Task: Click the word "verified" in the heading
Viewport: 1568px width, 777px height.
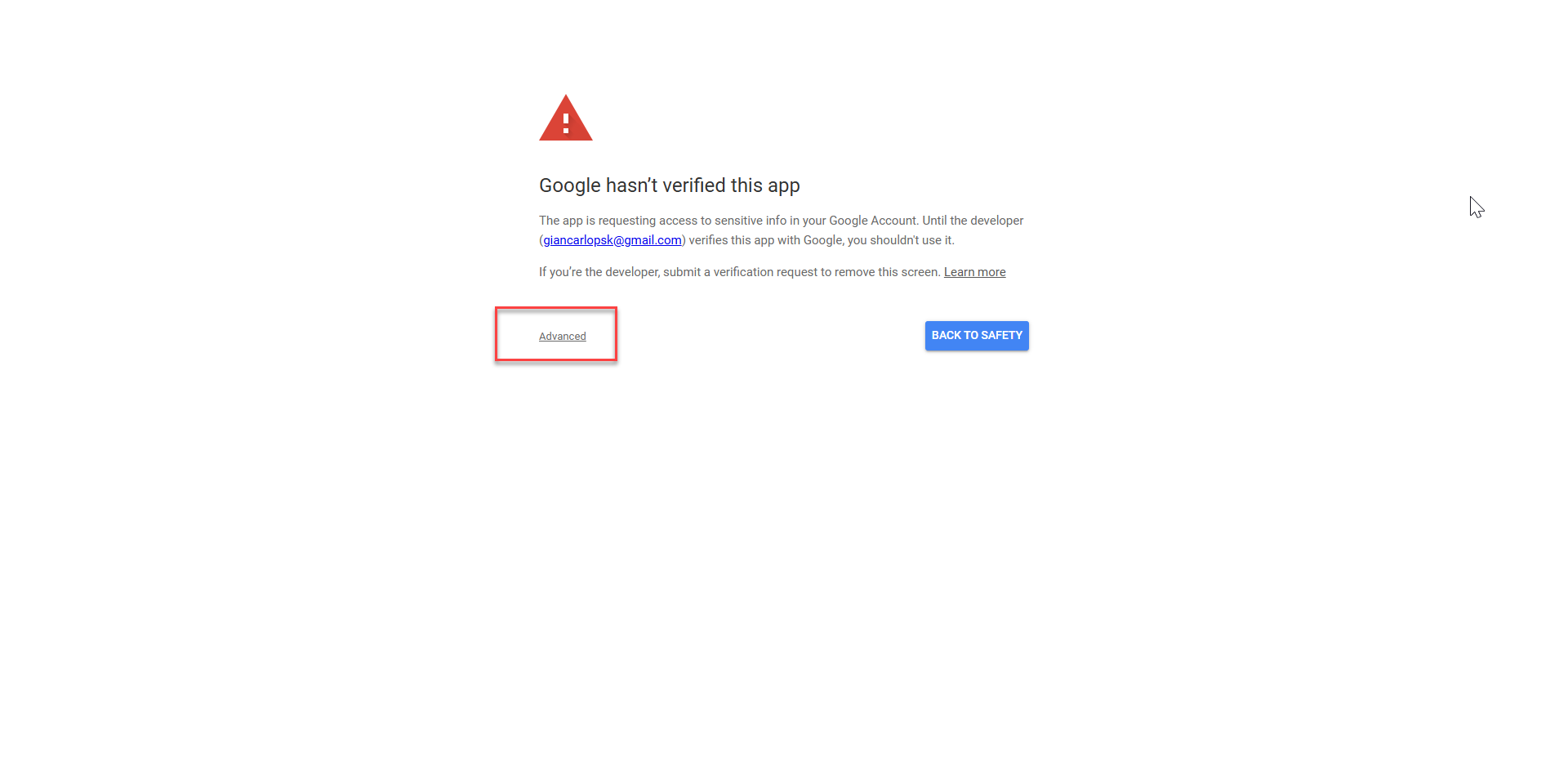Action: pos(694,185)
